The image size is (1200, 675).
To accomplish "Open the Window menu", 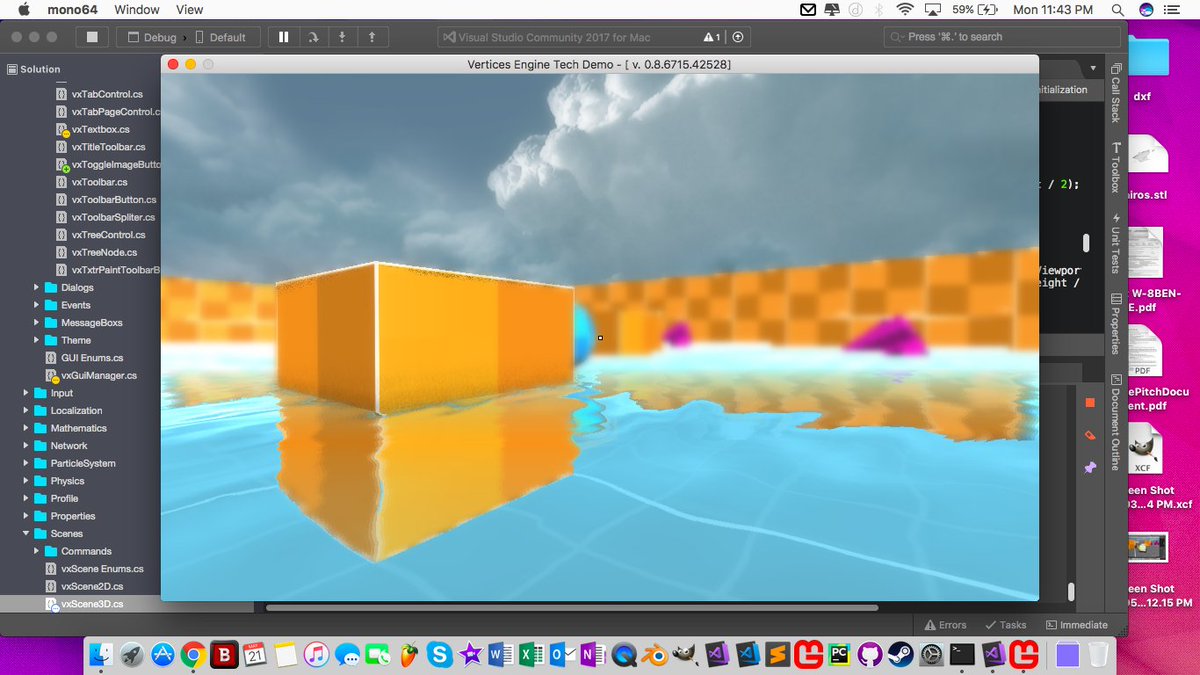I will pos(137,9).
